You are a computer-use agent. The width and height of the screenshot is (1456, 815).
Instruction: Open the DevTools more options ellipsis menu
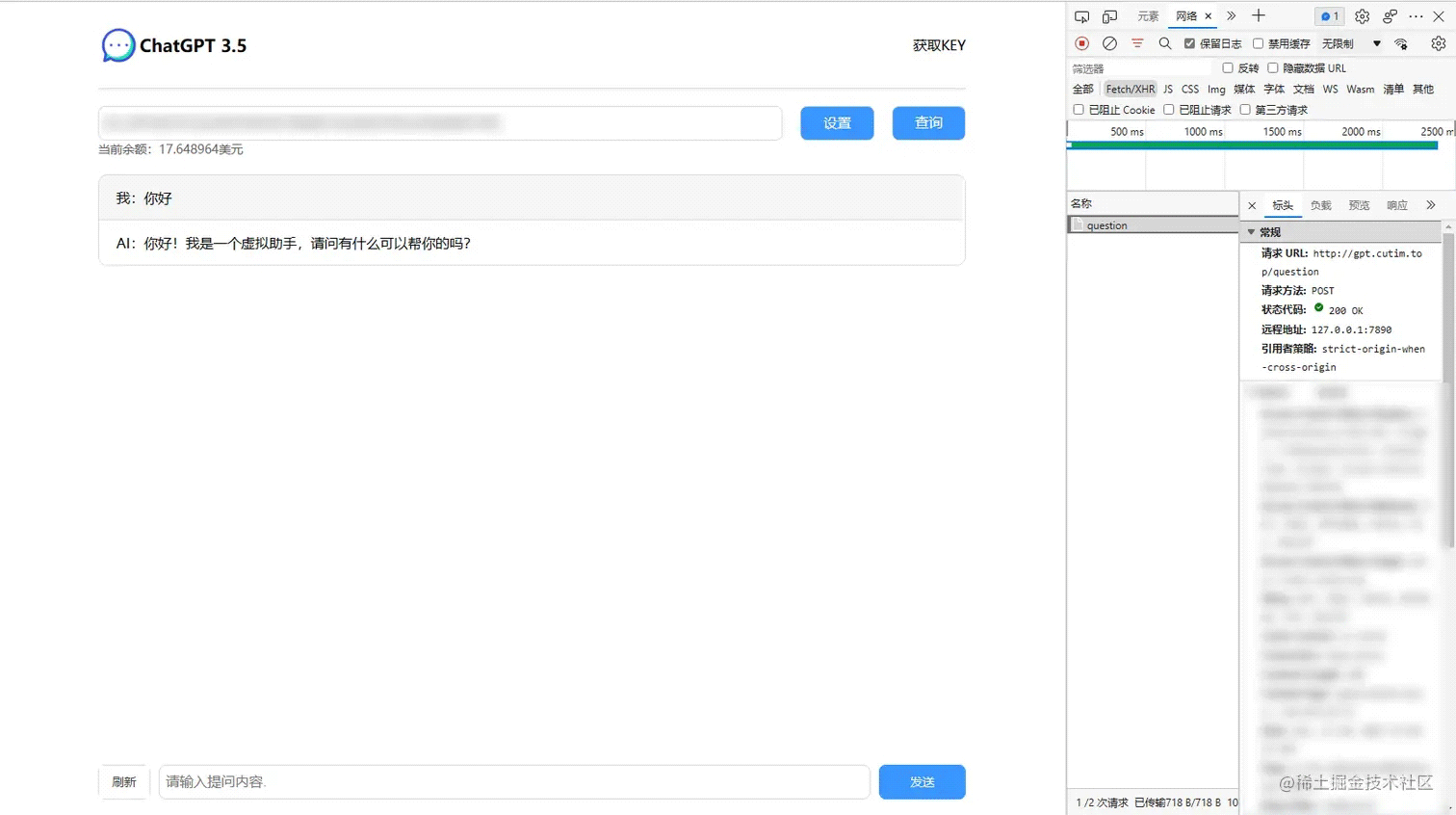coord(1416,16)
